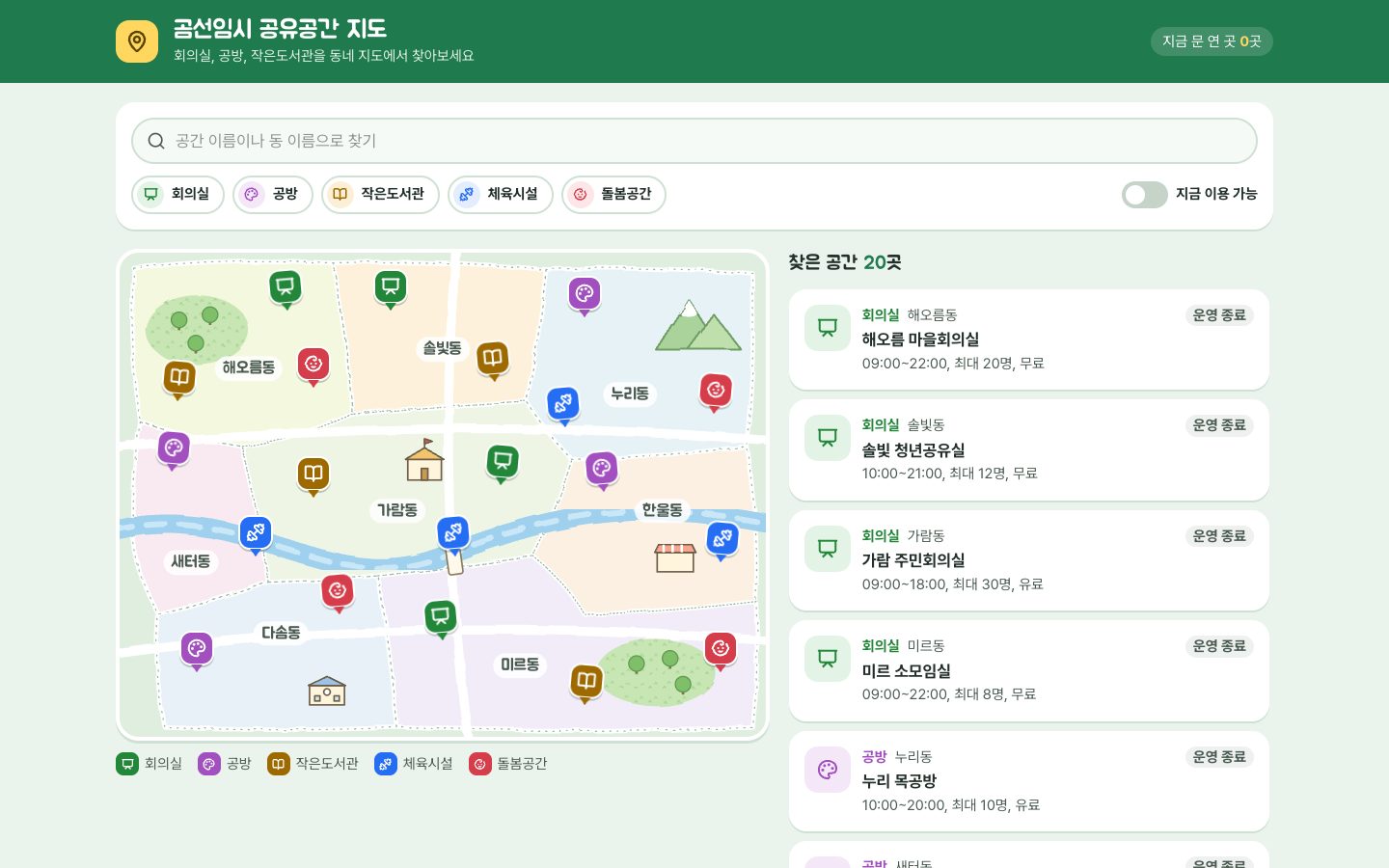Click the search field for space names

[x=694, y=141]
